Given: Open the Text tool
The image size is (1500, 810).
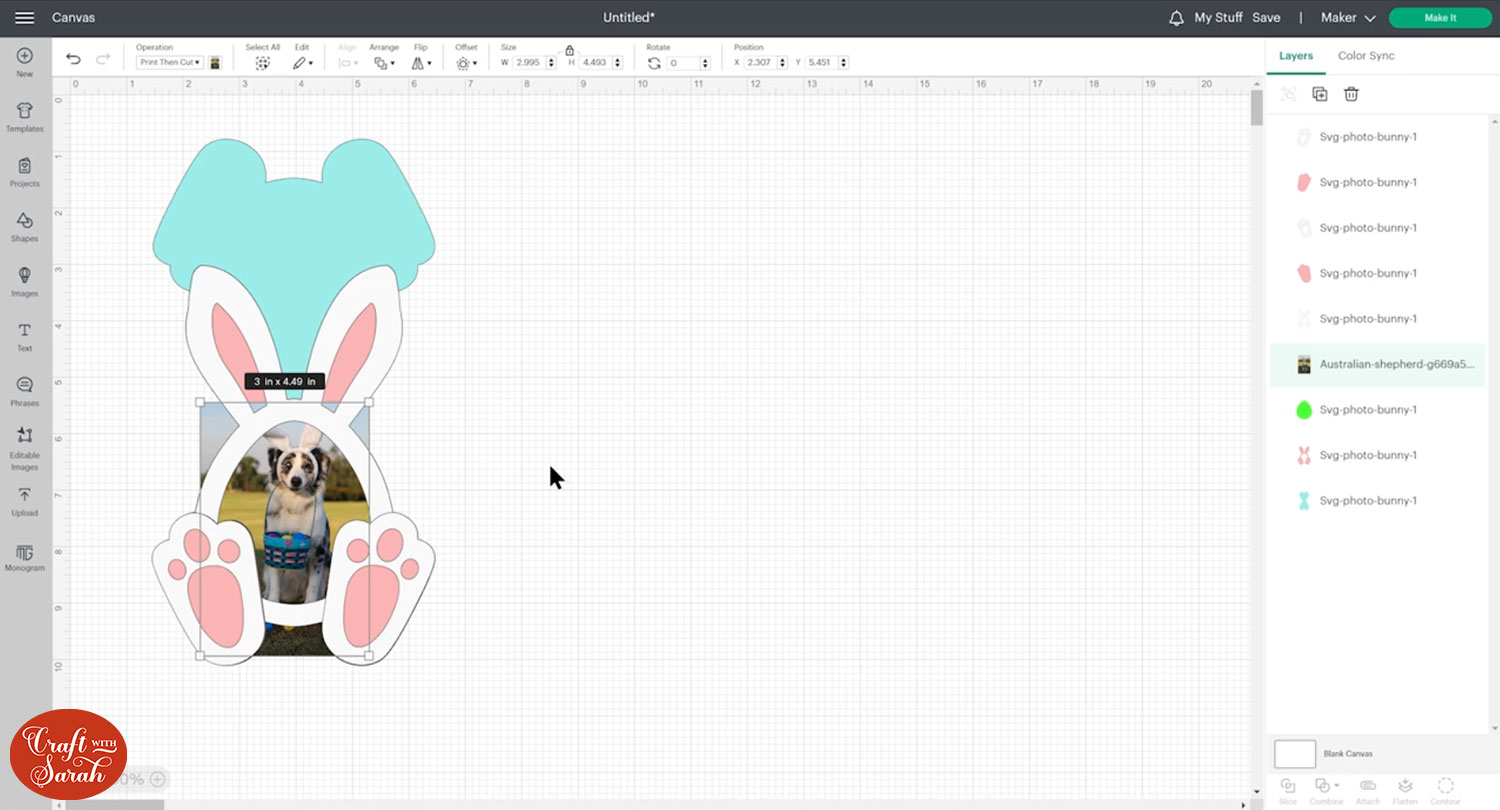Looking at the screenshot, I should point(25,336).
